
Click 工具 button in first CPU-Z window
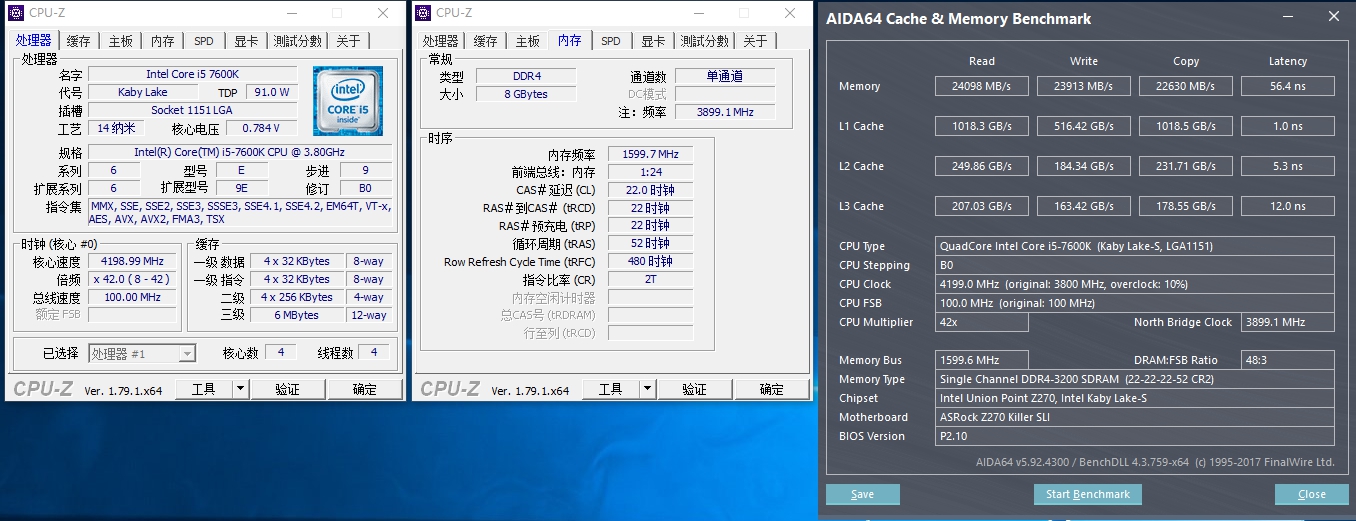pos(204,389)
